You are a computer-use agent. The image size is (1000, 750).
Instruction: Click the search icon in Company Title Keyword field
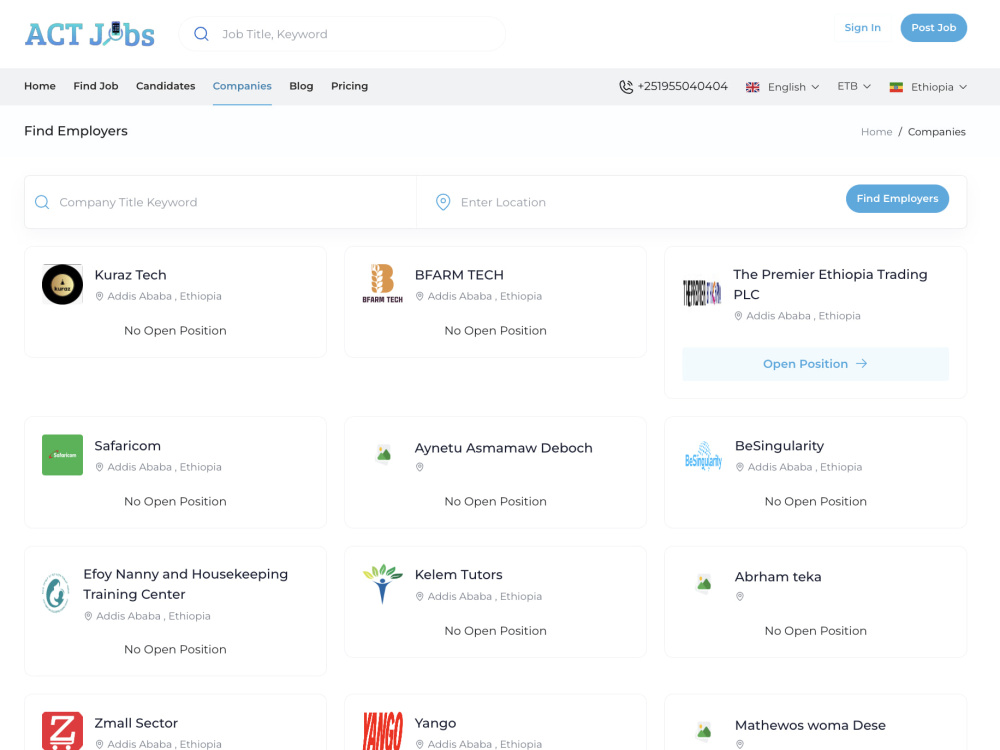42,202
